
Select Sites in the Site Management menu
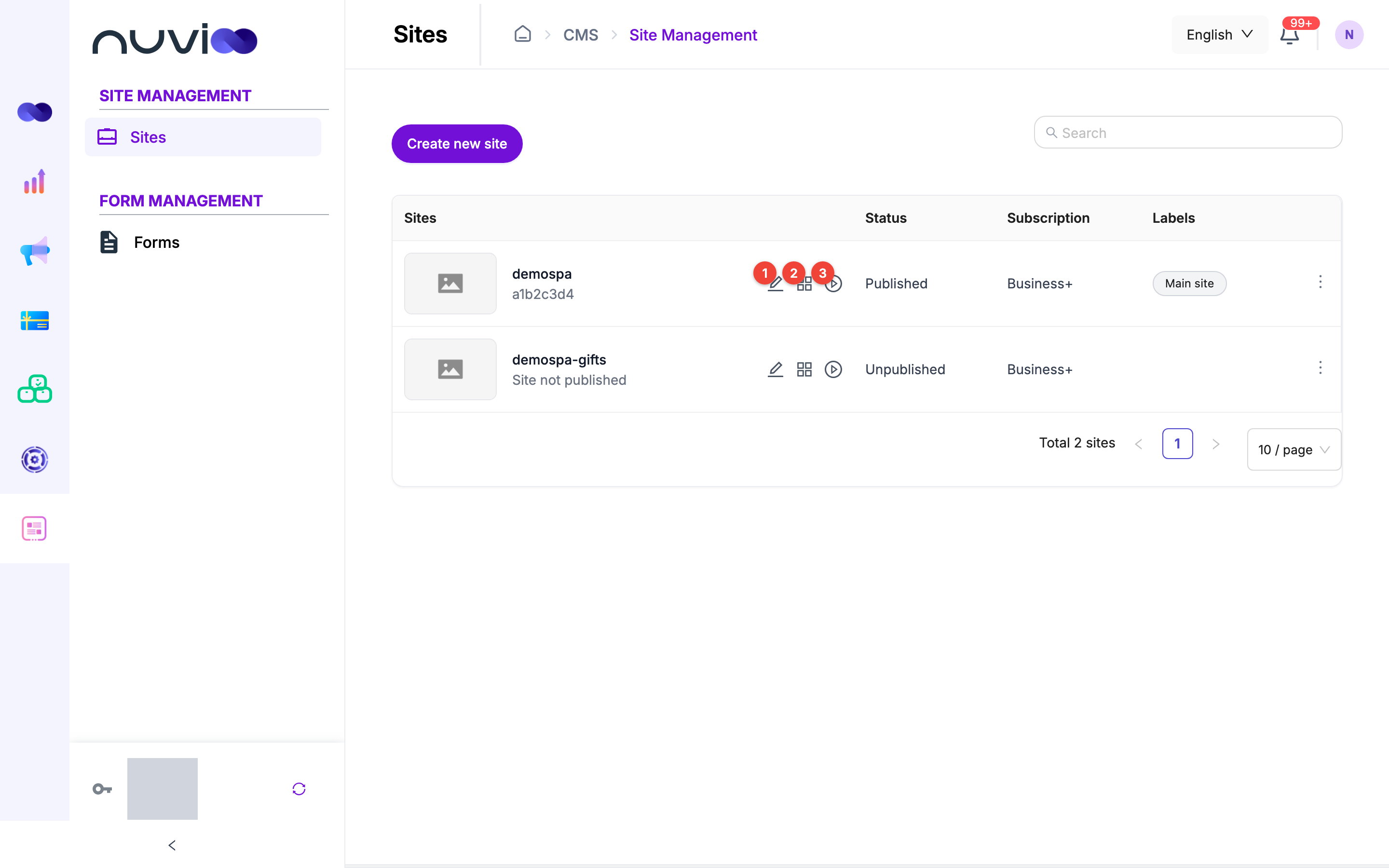point(203,136)
